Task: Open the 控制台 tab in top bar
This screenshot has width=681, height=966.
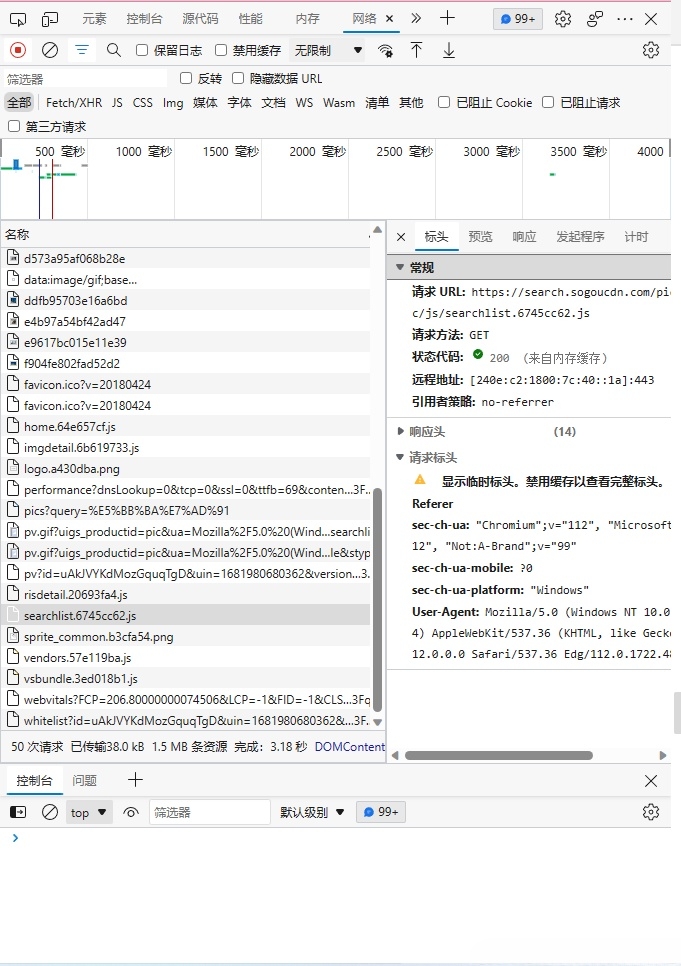Action: [x=146, y=19]
